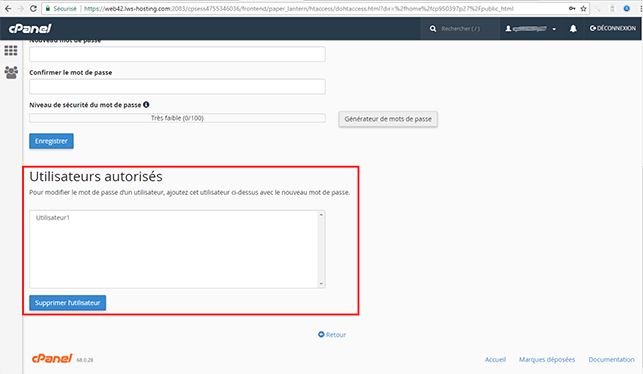Follow the Retour link
Image resolution: width=643 pixels, height=374 pixels.
(x=336, y=335)
